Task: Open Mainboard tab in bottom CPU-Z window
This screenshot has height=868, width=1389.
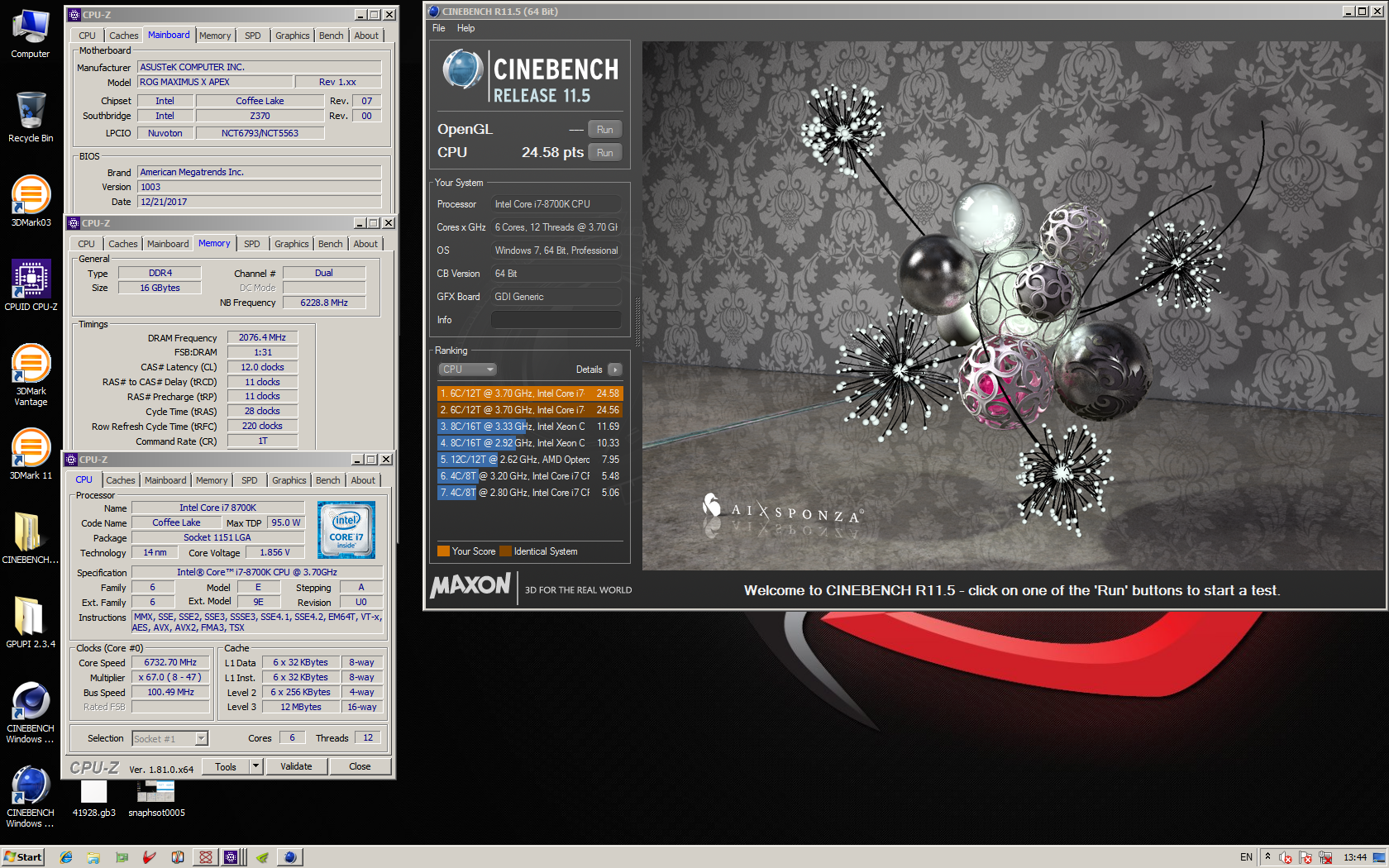Action: 165,480
